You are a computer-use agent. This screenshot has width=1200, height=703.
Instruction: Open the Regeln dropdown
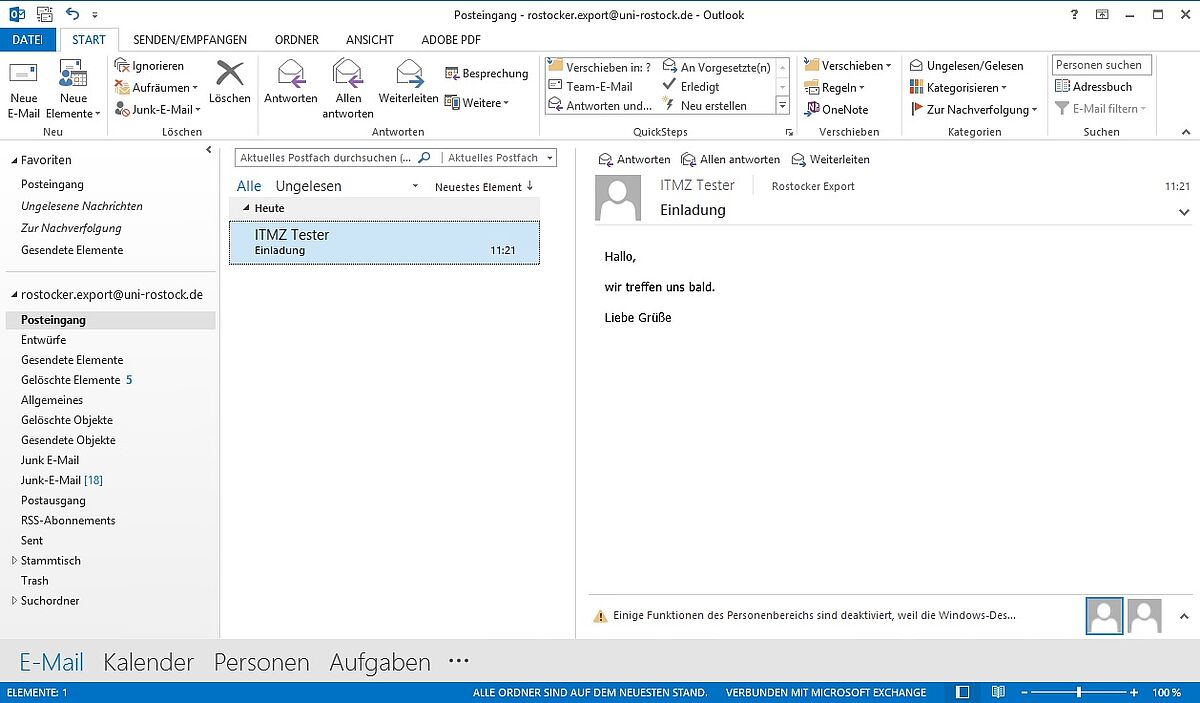[835, 88]
